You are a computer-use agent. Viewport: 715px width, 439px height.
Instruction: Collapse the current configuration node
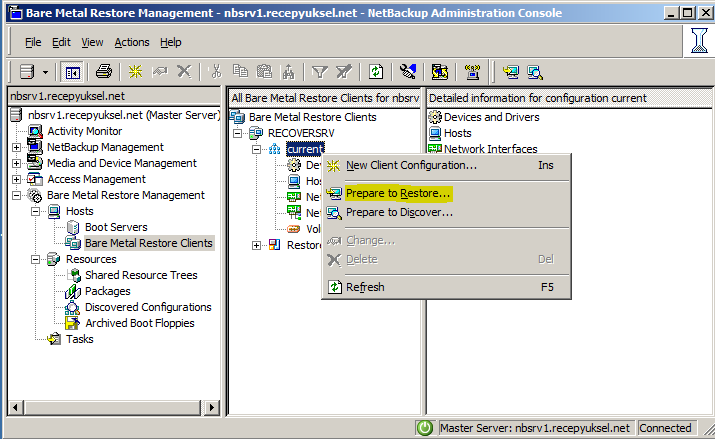pos(256,150)
